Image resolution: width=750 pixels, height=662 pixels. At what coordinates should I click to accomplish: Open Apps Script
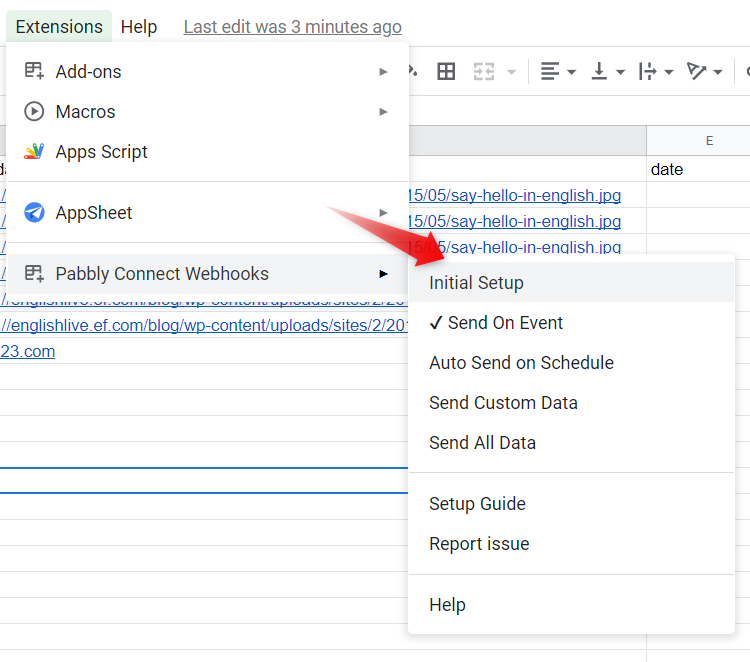(x=207, y=152)
